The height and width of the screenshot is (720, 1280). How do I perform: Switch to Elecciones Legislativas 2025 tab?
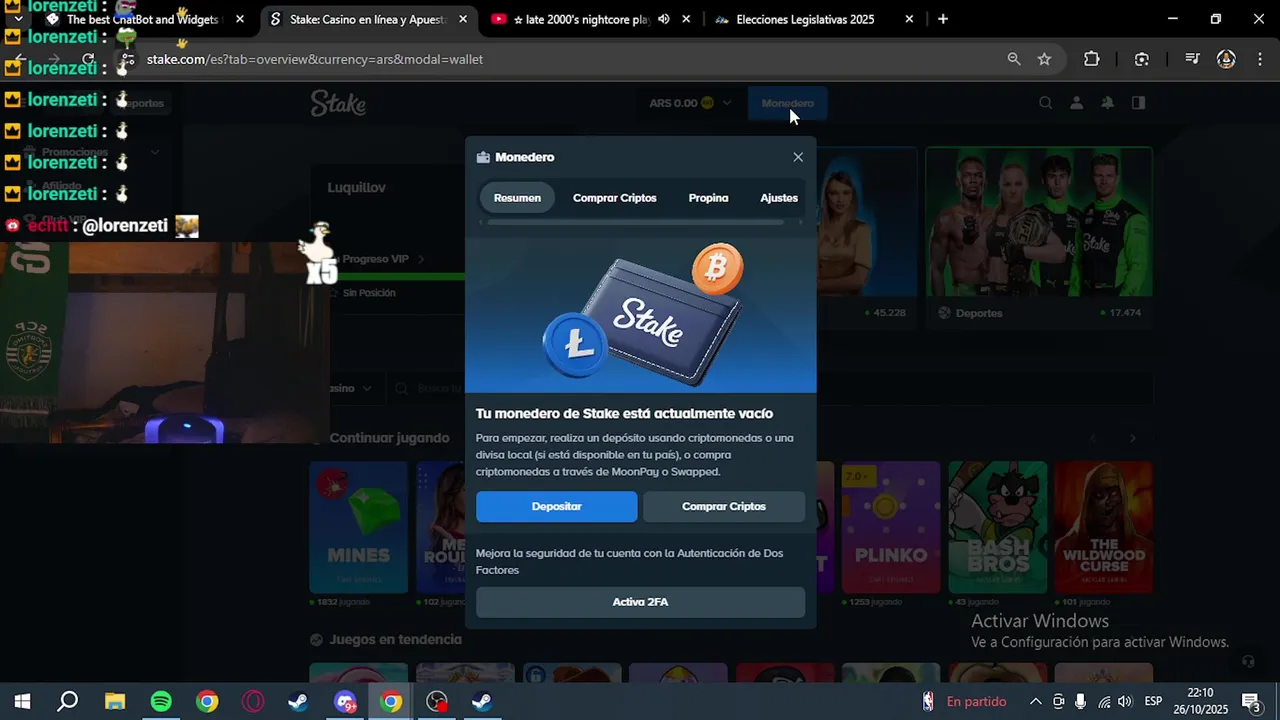805,19
